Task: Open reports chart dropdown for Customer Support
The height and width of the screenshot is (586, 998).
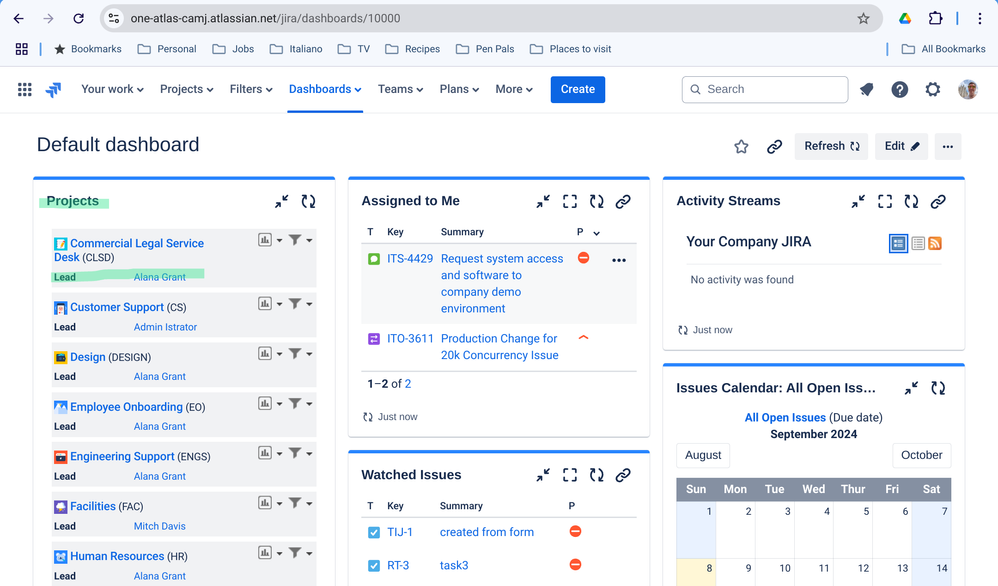Action: tap(270, 303)
